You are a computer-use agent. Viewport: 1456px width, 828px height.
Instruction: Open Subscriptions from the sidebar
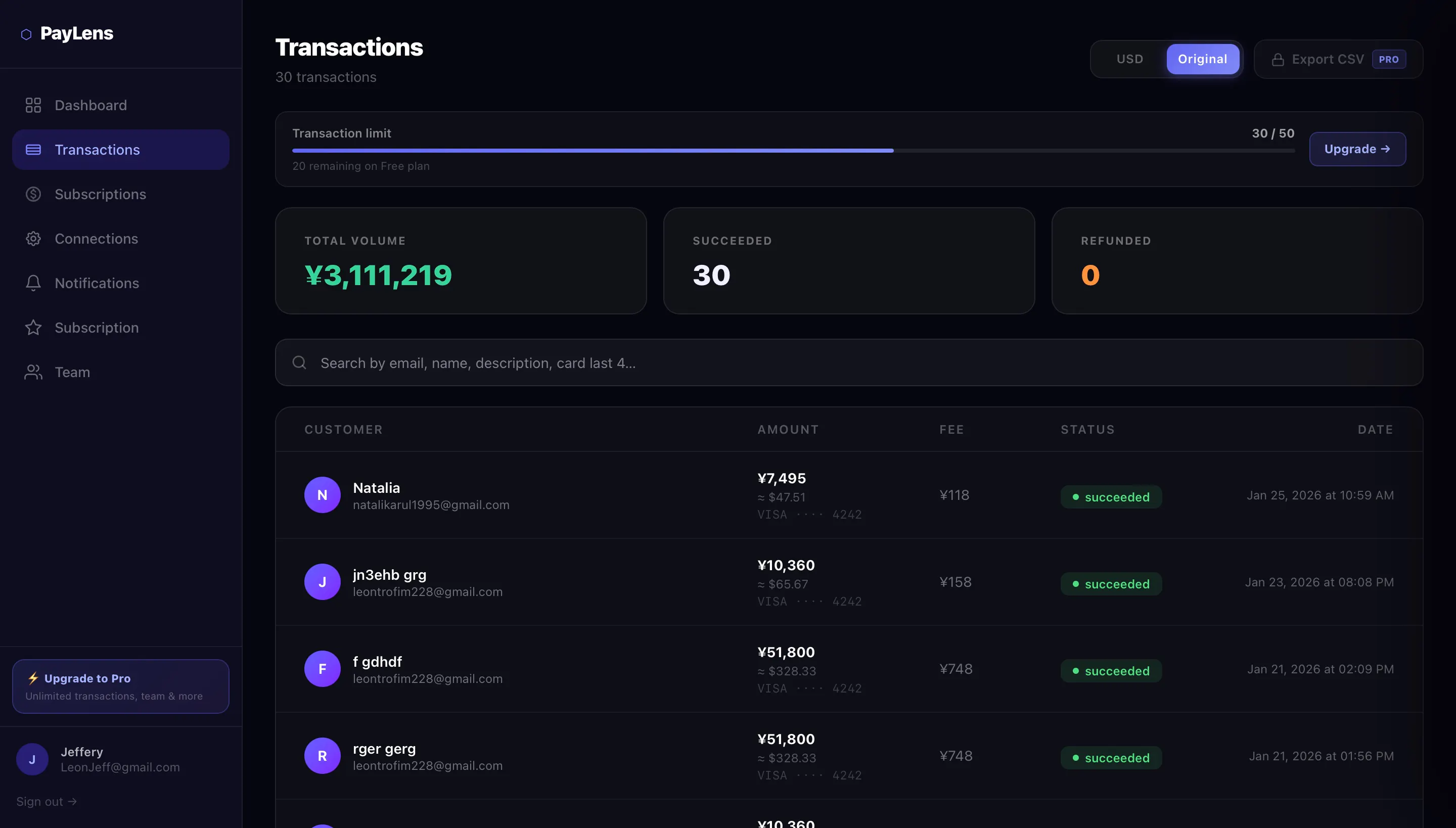[120, 194]
